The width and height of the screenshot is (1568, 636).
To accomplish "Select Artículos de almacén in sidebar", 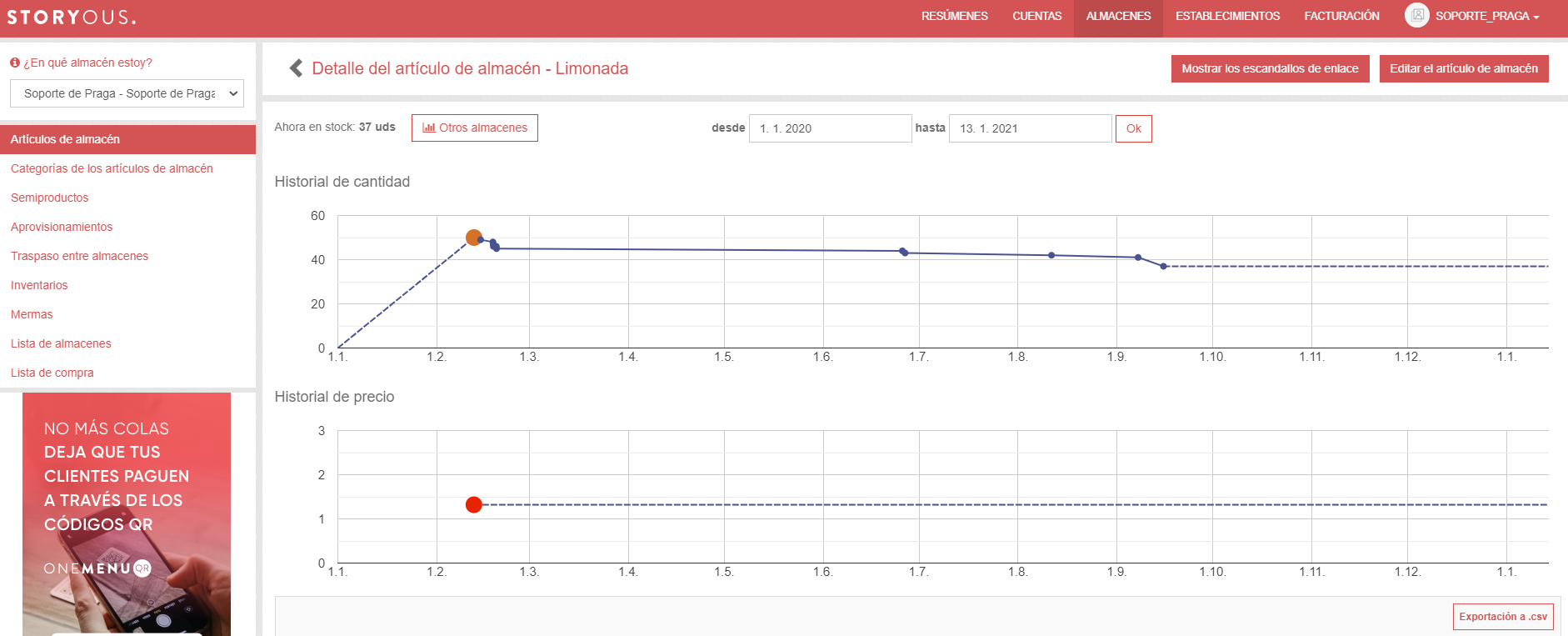I will 127,139.
